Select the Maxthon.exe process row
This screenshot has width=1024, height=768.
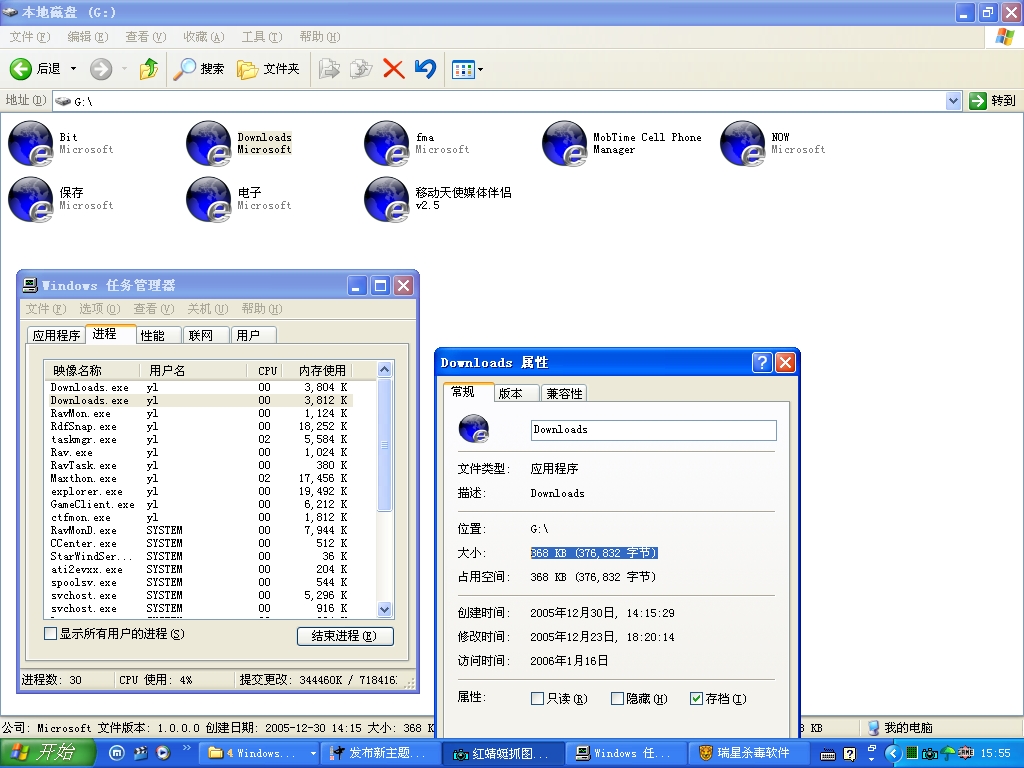coord(199,478)
